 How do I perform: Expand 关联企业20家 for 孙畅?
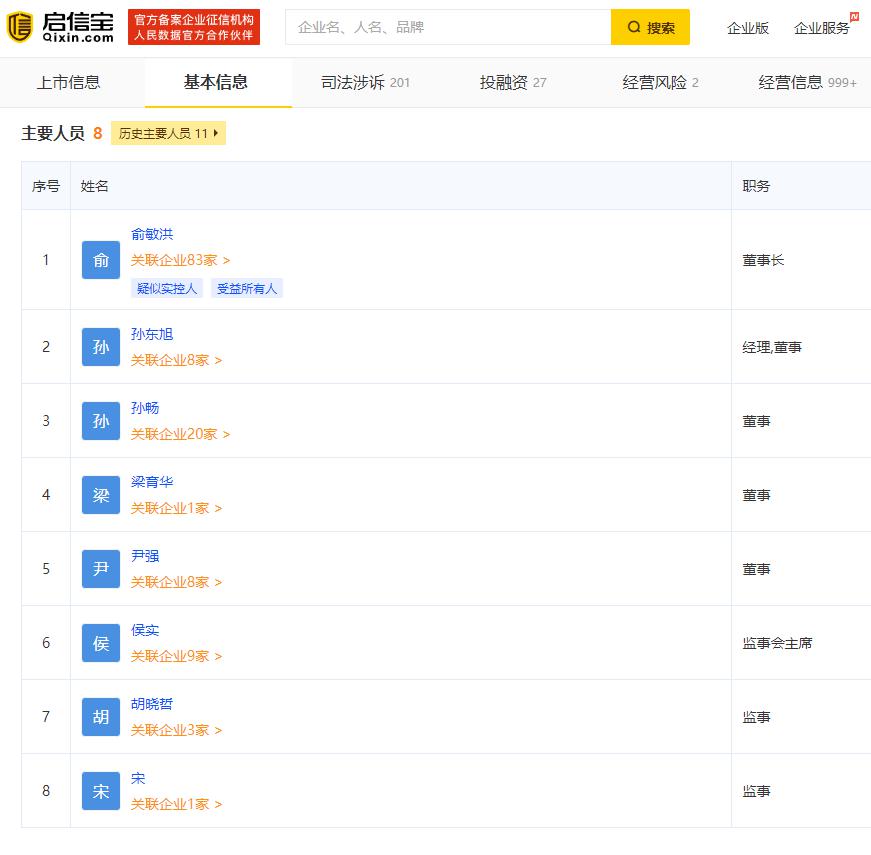click(x=180, y=434)
